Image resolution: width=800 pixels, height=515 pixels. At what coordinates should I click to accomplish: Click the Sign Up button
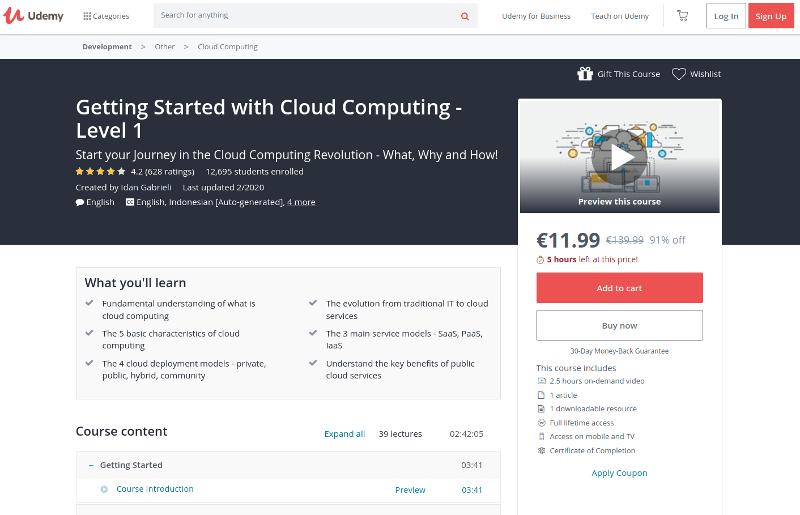click(x=771, y=16)
